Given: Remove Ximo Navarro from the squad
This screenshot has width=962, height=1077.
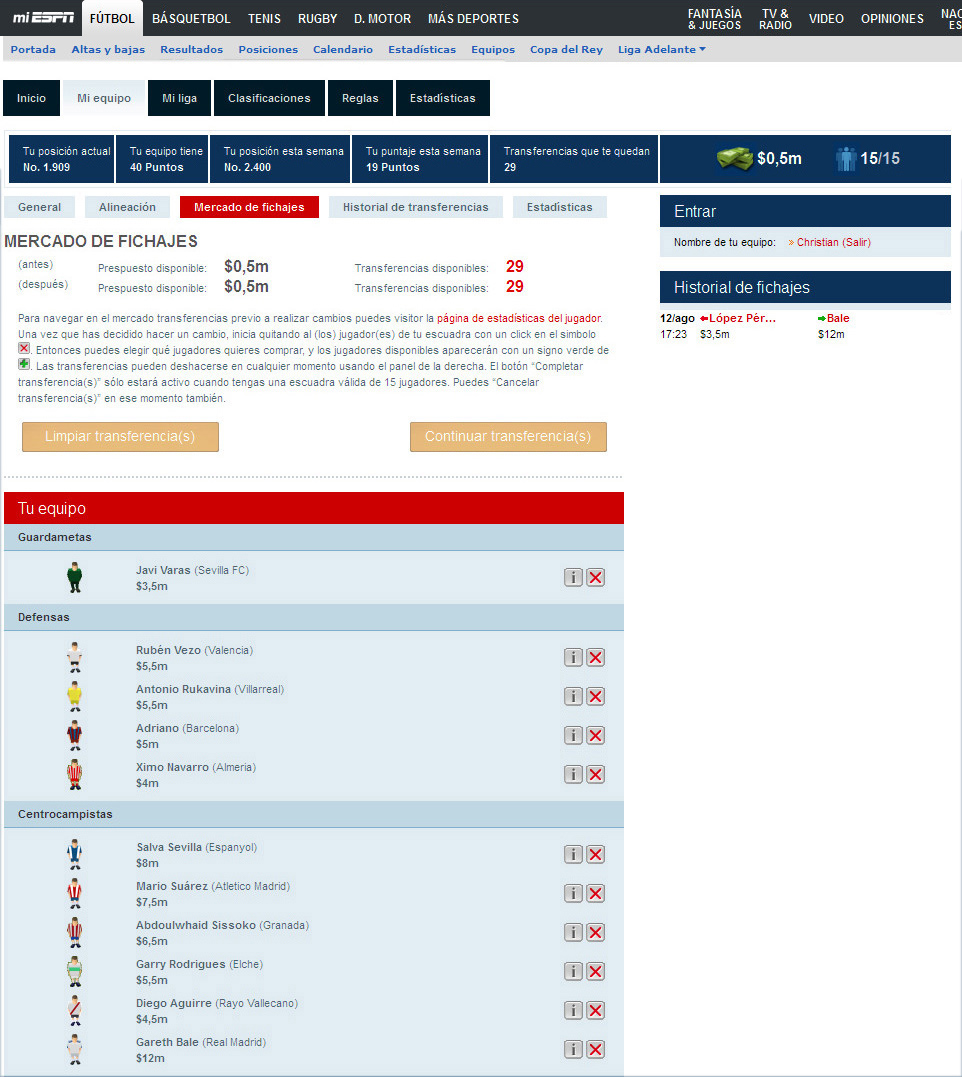Looking at the screenshot, I should 596,775.
